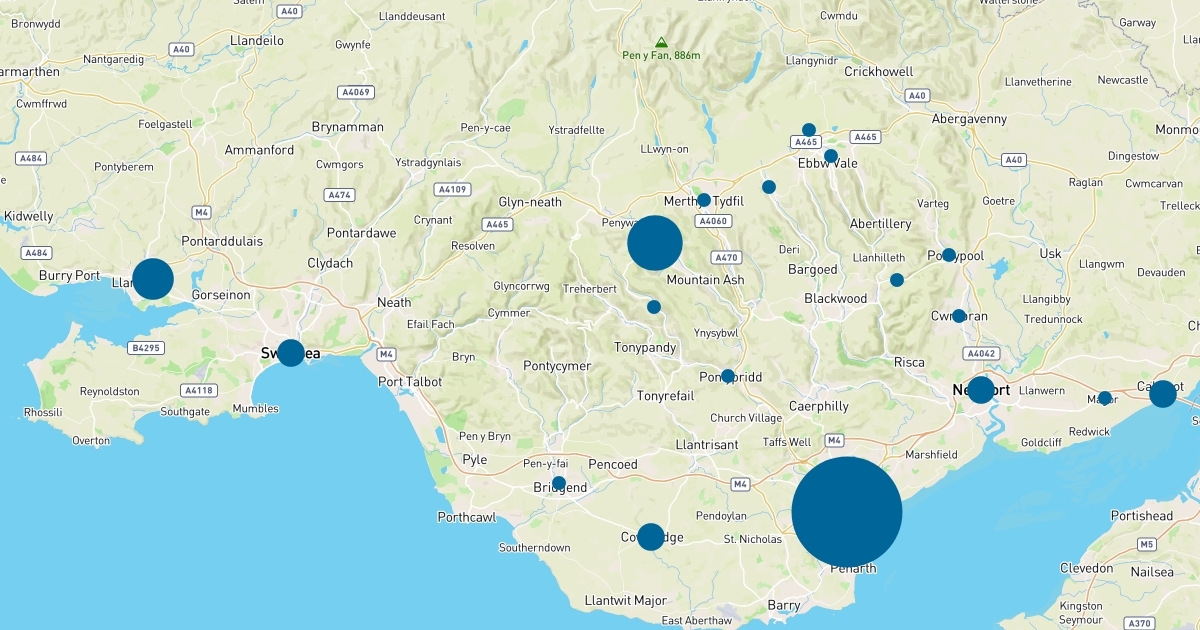Select the Llantwit Major label

(x=625, y=601)
